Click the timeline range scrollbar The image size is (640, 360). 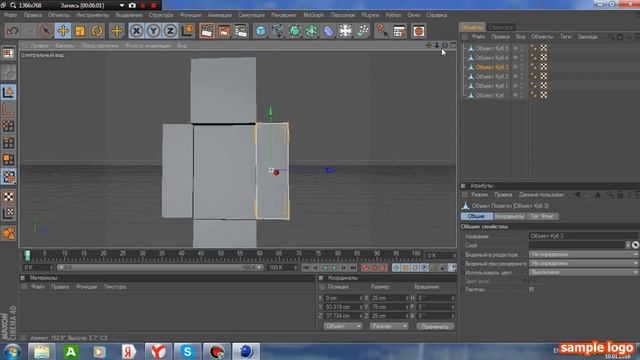(160, 267)
